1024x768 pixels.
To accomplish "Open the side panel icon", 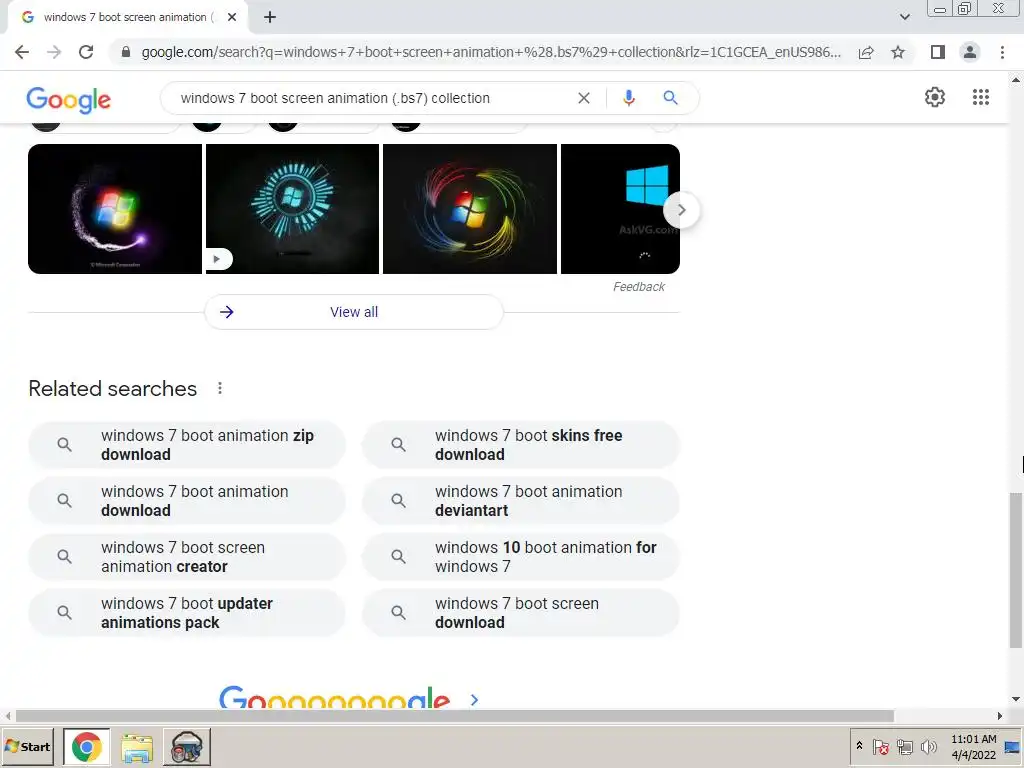I will tap(938, 52).
